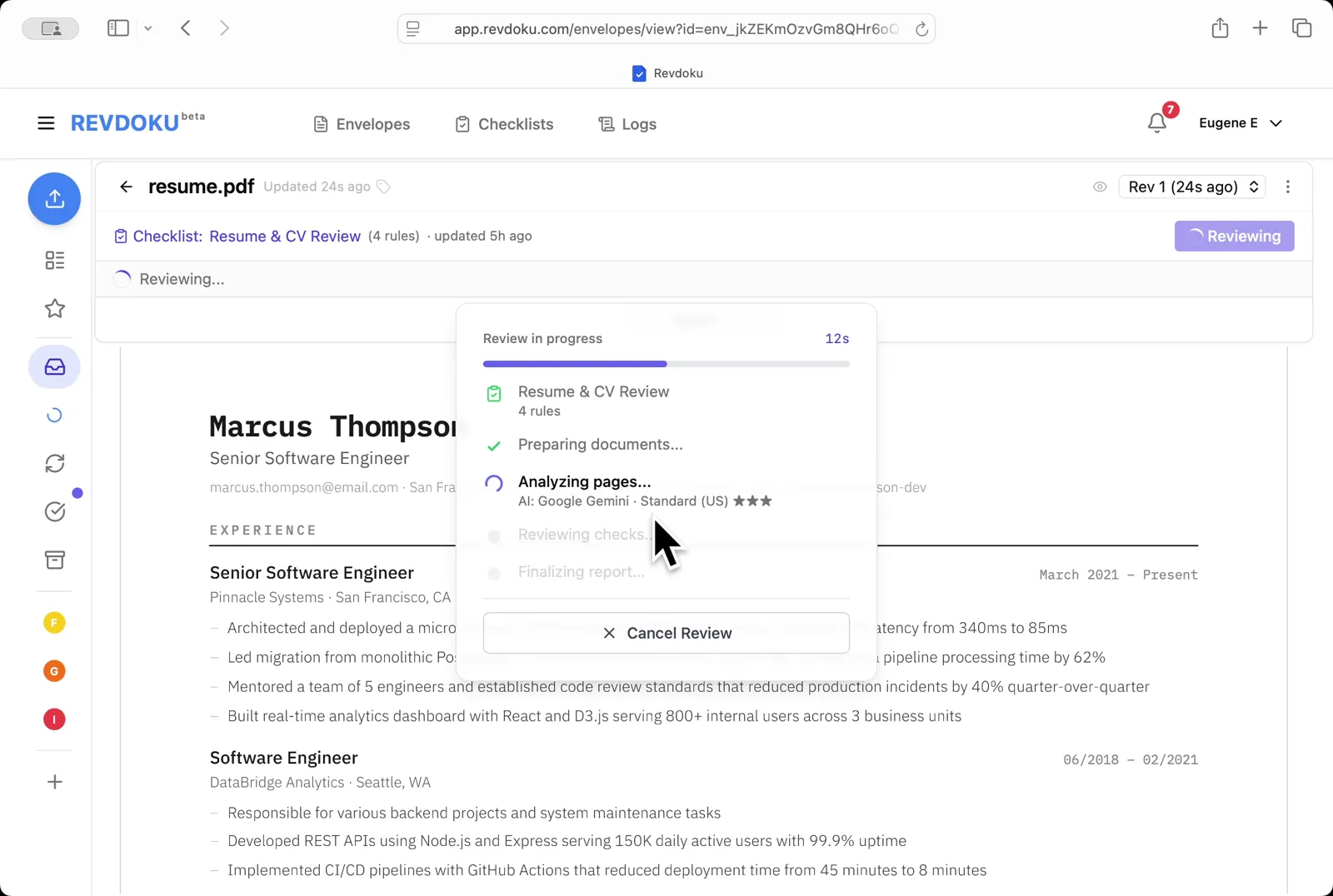The width and height of the screenshot is (1333, 896).
Task: Expand the Eugene E account menu
Action: [1241, 122]
